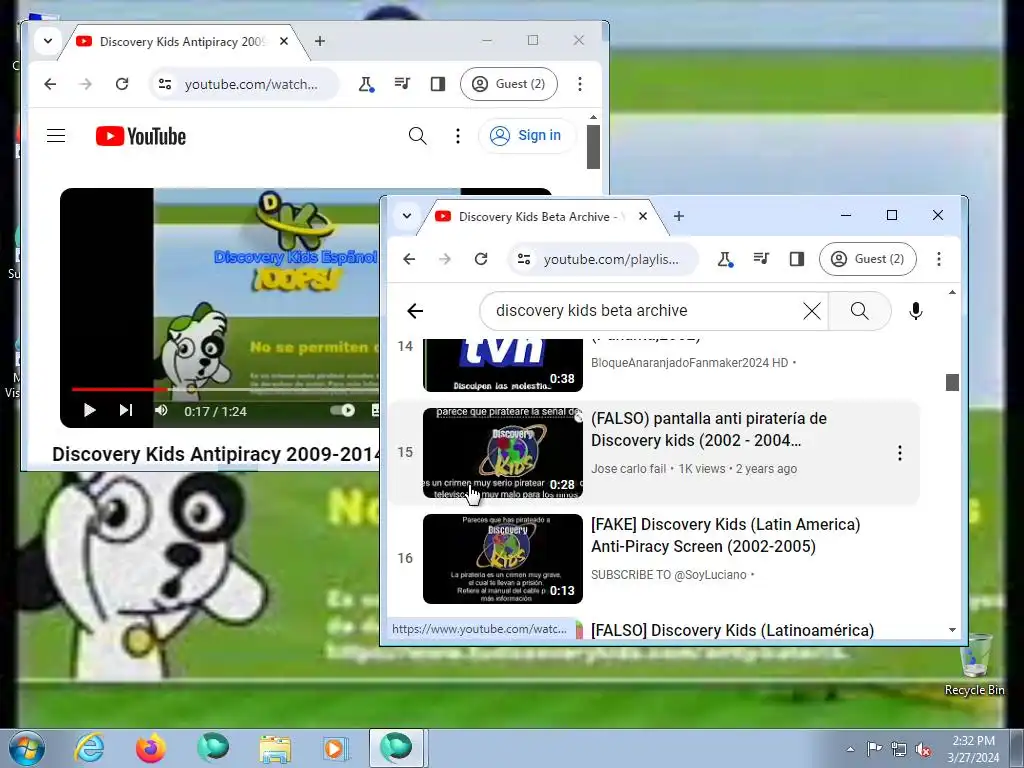The image size is (1024, 768).
Task: Play the Discovery Kids Antipiracy video
Action: coord(89,410)
